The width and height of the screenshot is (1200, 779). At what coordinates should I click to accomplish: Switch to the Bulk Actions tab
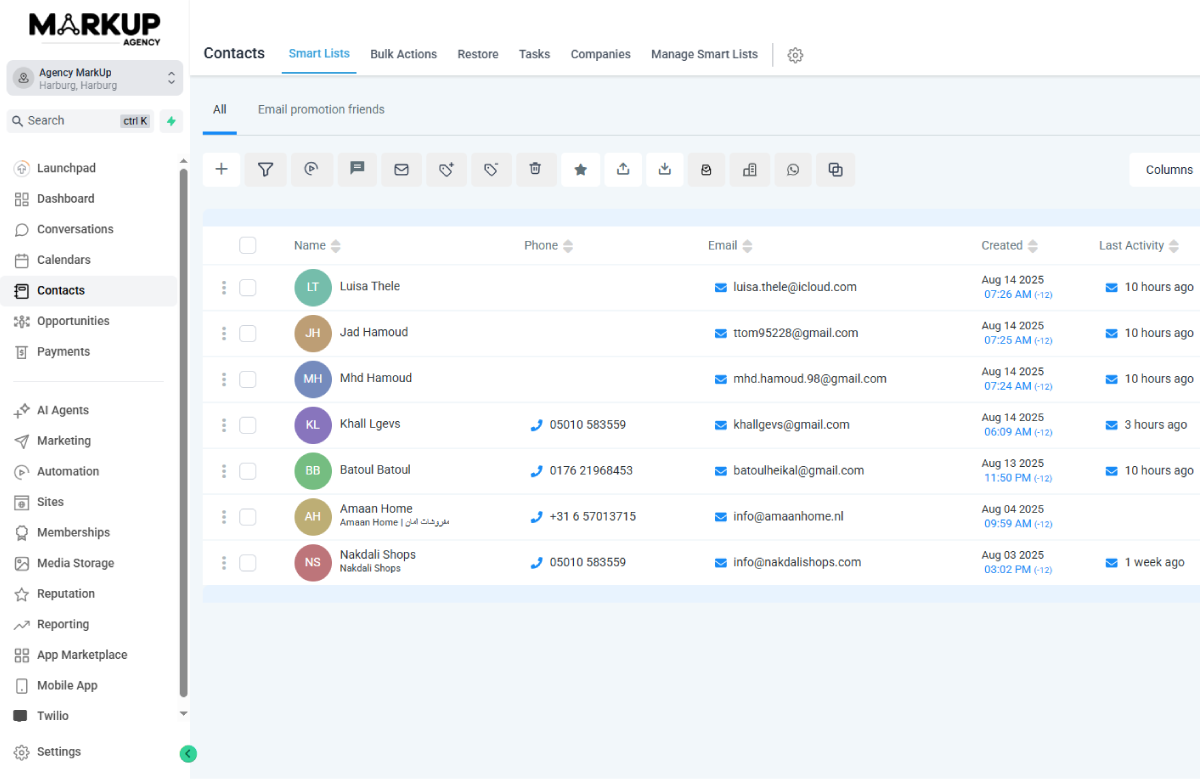pyautogui.click(x=403, y=54)
